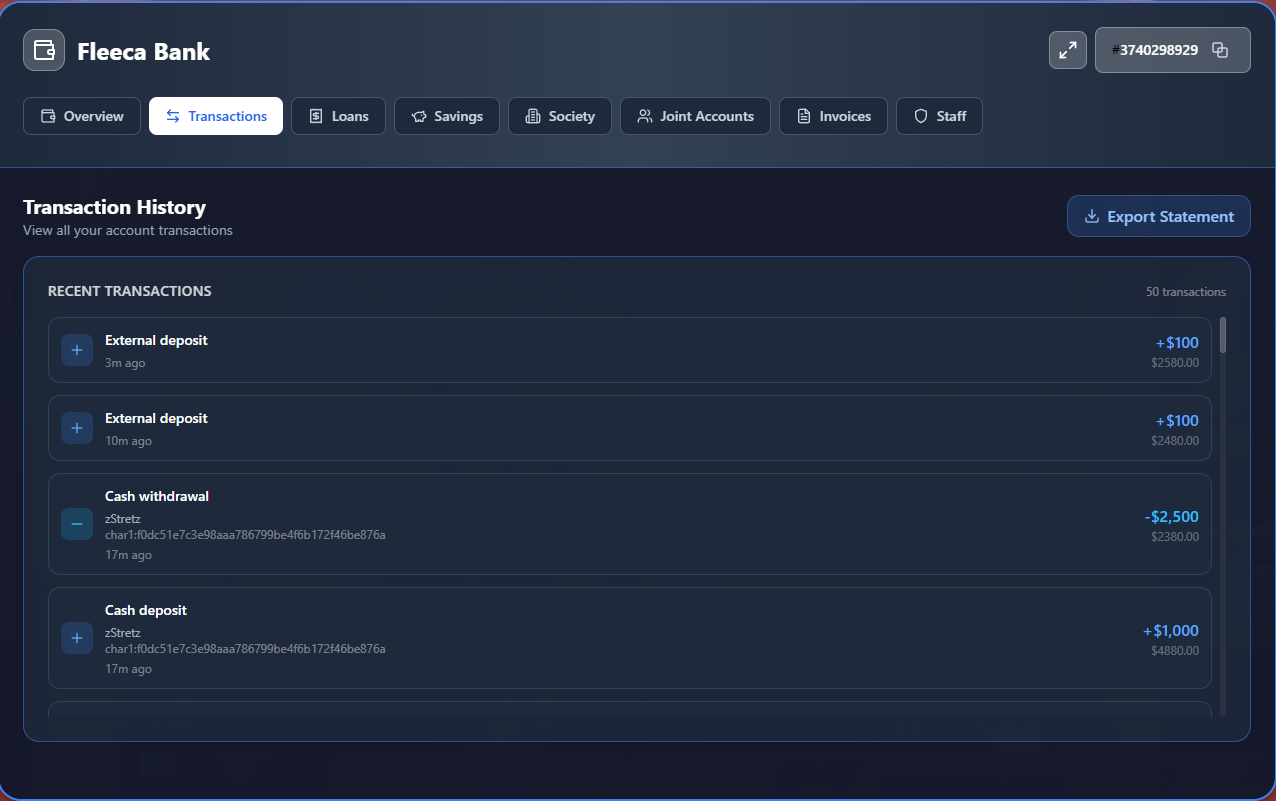Click the $2480.00 balance
Screen dimensions: 1276x801
[1175, 441]
